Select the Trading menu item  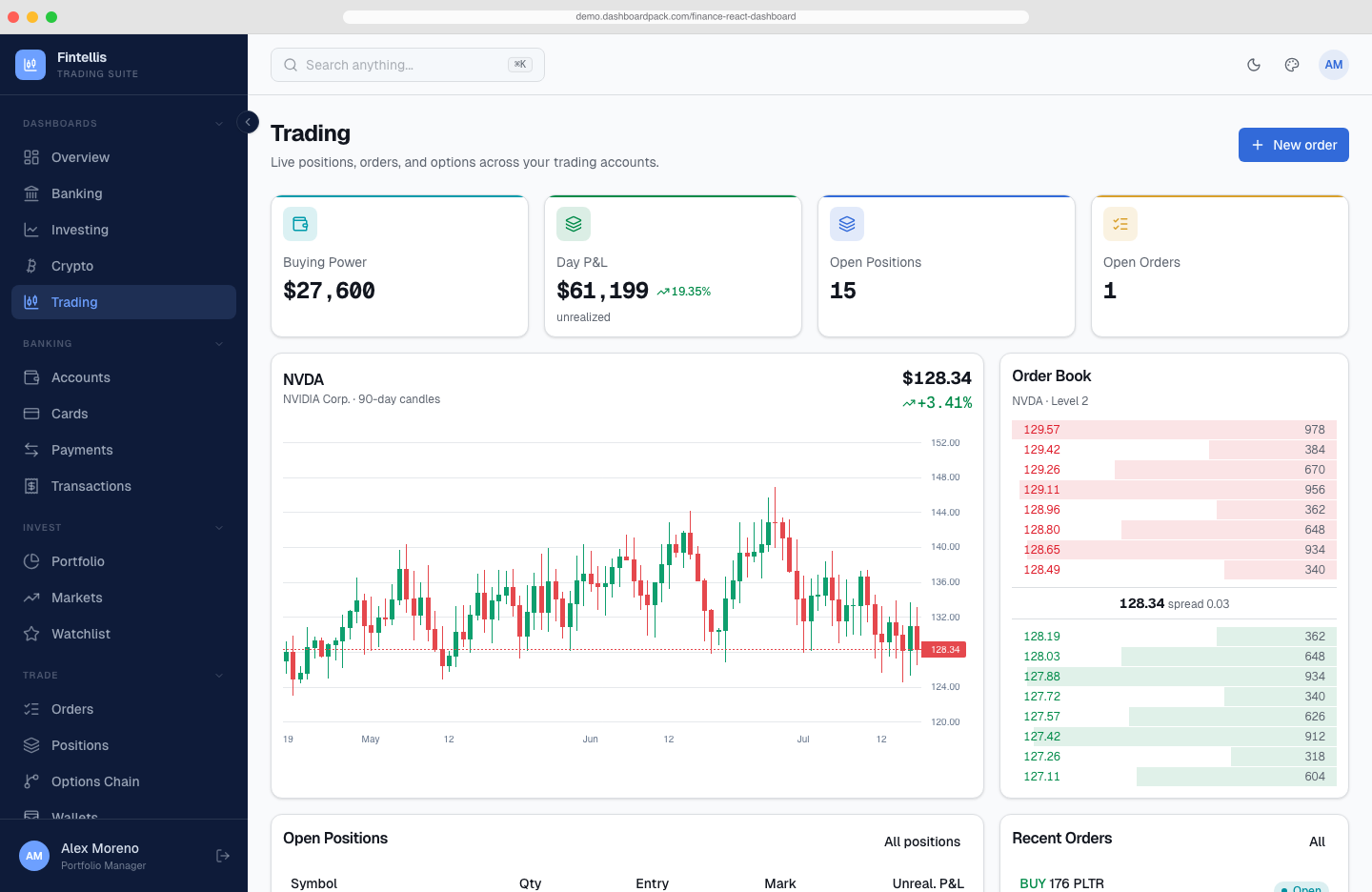(124, 302)
